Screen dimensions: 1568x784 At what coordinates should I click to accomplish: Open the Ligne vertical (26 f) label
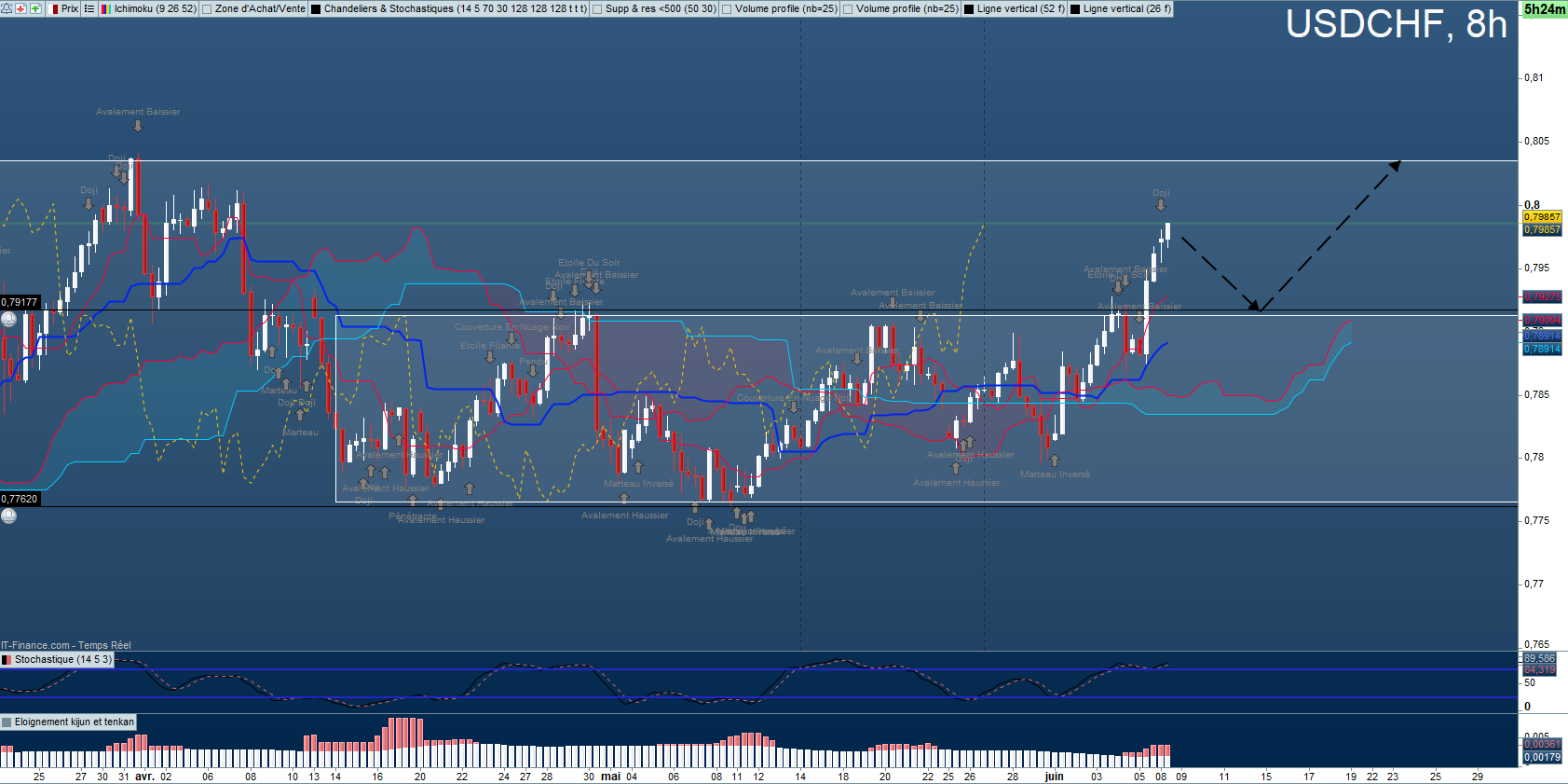(1126, 9)
